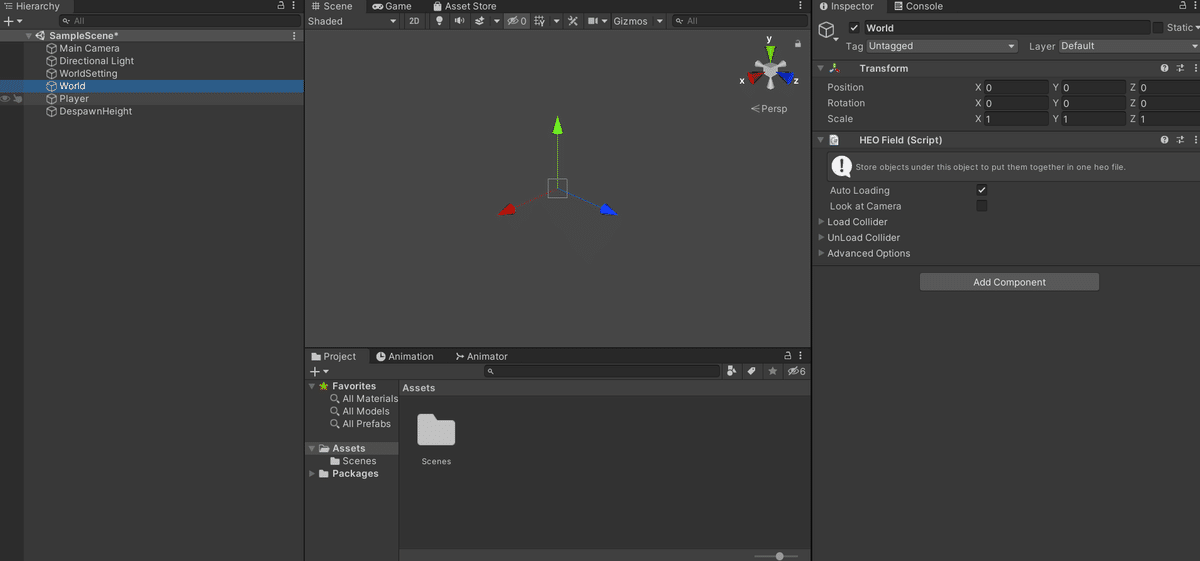Click the Add Component button
The image size is (1200, 561).
pos(1009,282)
